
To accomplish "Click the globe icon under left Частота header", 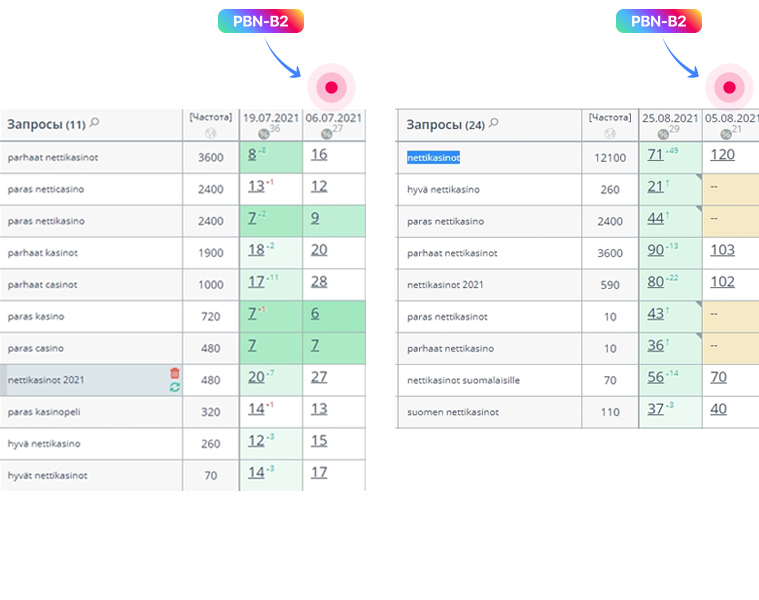I will tap(210, 133).
